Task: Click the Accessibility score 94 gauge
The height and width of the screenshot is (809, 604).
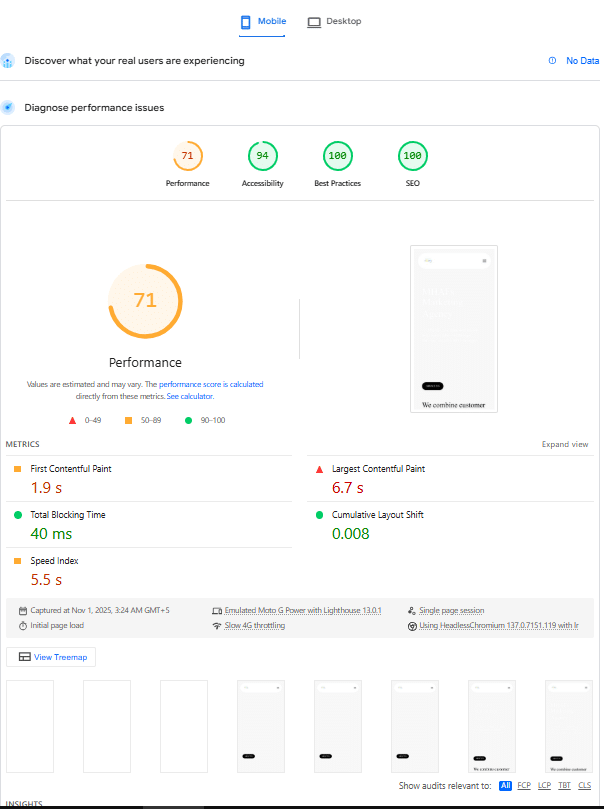Action: pos(262,156)
